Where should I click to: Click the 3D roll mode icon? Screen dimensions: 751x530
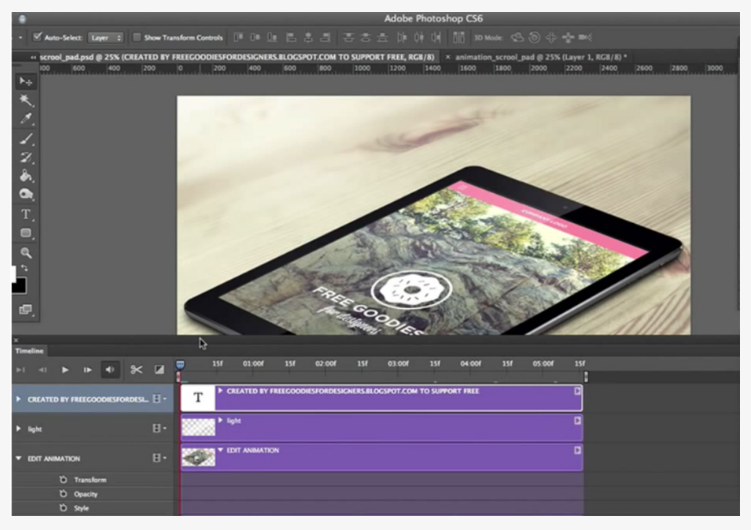(535, 37)
